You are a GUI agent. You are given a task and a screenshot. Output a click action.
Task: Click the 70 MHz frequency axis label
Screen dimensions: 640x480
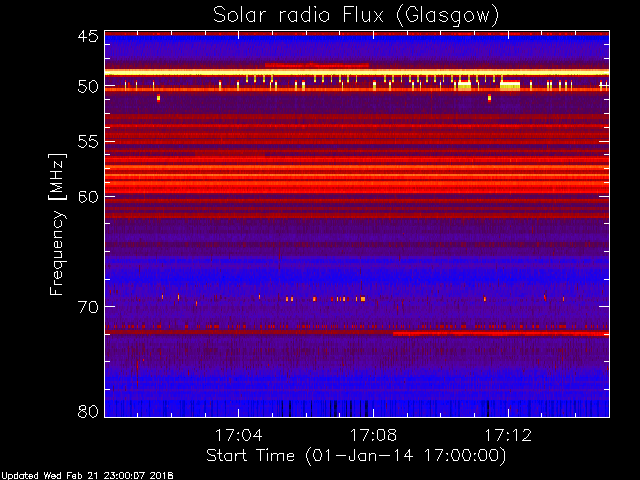[88, 307]
